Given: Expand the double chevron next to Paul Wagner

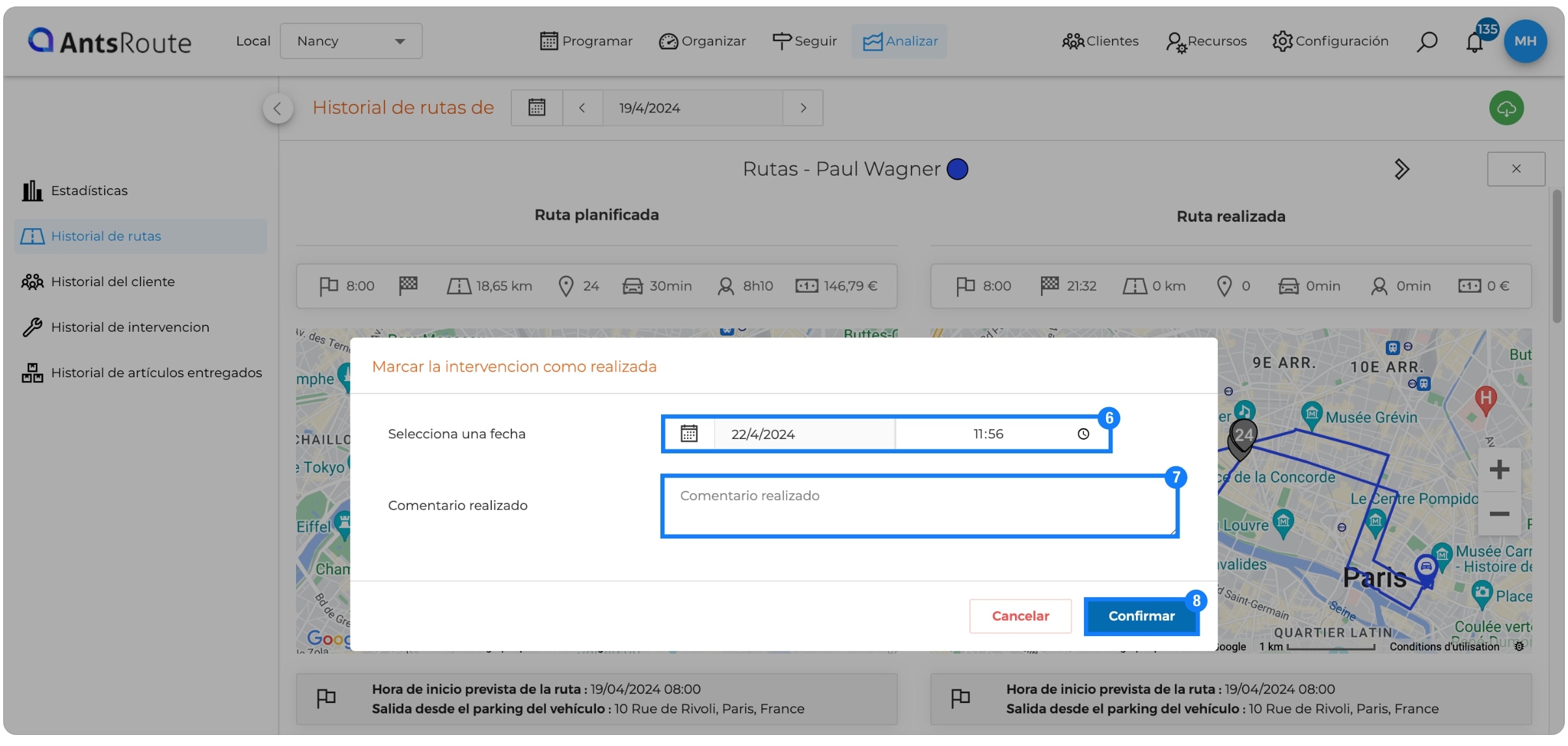Looking at the screenshot, I should pos(1401,169).
